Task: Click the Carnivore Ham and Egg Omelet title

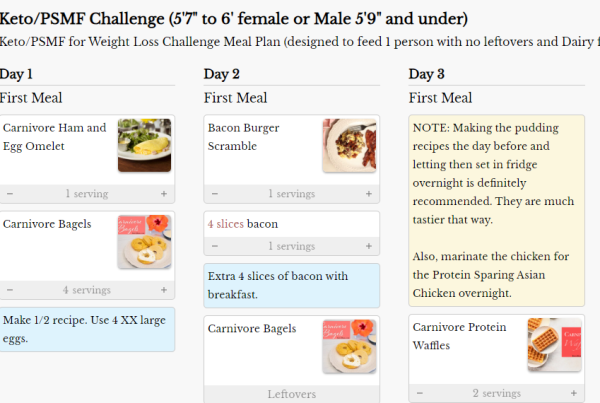Action: point(54,137)
